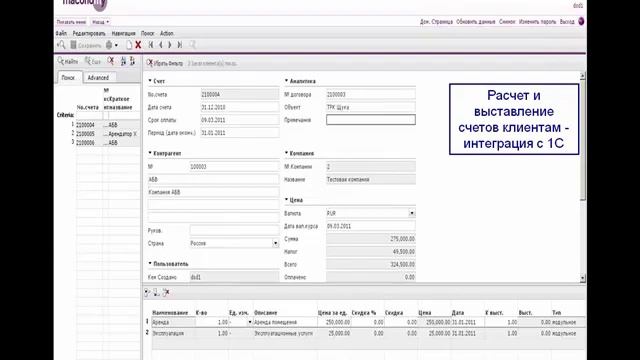Click the Цена за ед. column header
The height and width of the screenshot is (360, 640).
(x=332, y=313)
